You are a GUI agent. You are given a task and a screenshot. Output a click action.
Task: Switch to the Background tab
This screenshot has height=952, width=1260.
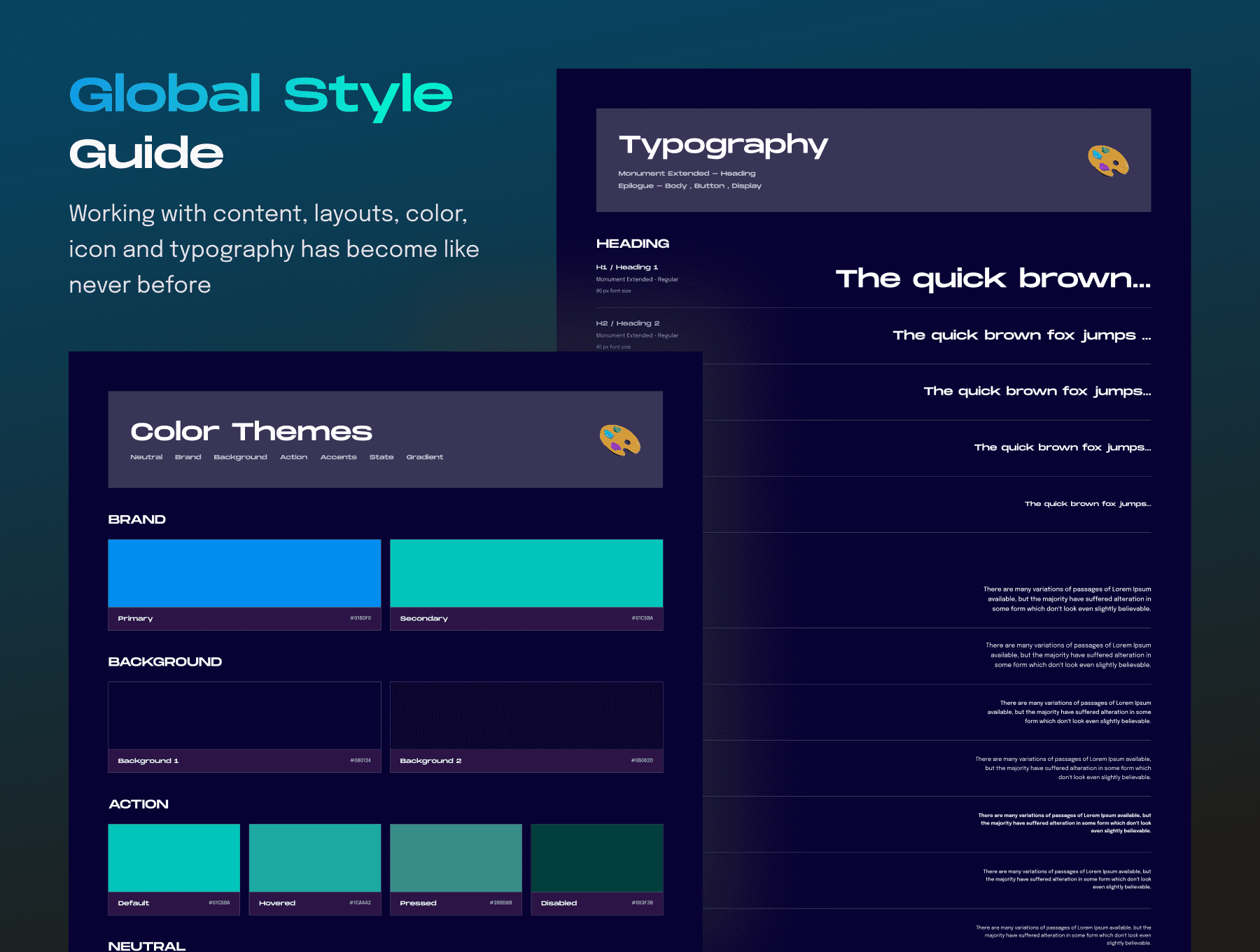click(x=240, y=457)
